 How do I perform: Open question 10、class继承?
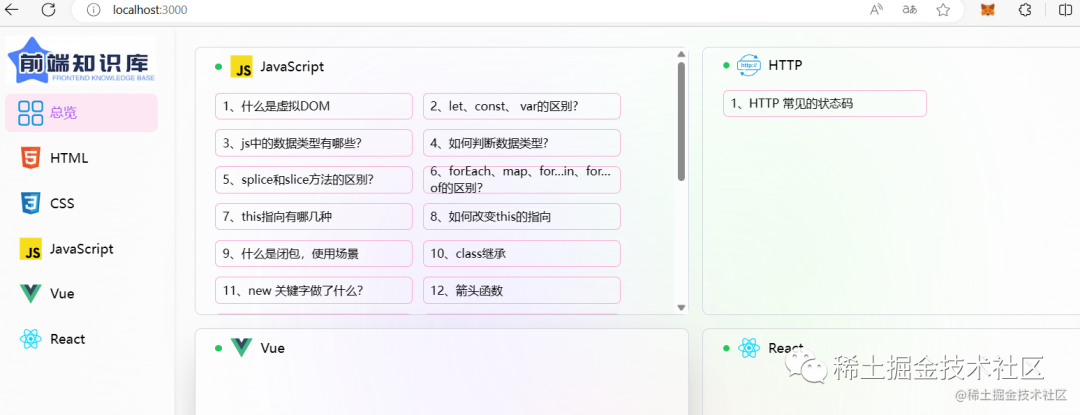tap(522, 254)
